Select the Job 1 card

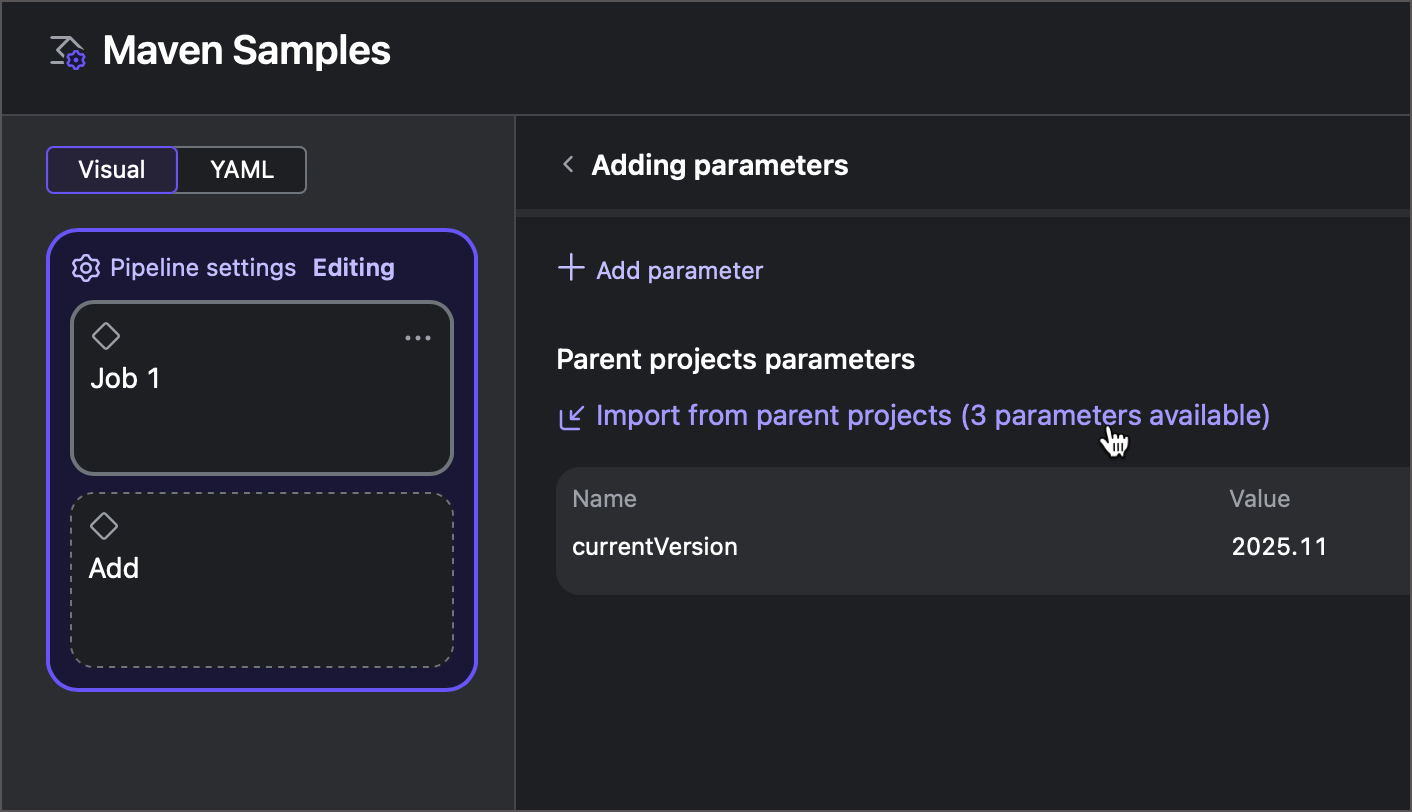click(x=261, y=388)
